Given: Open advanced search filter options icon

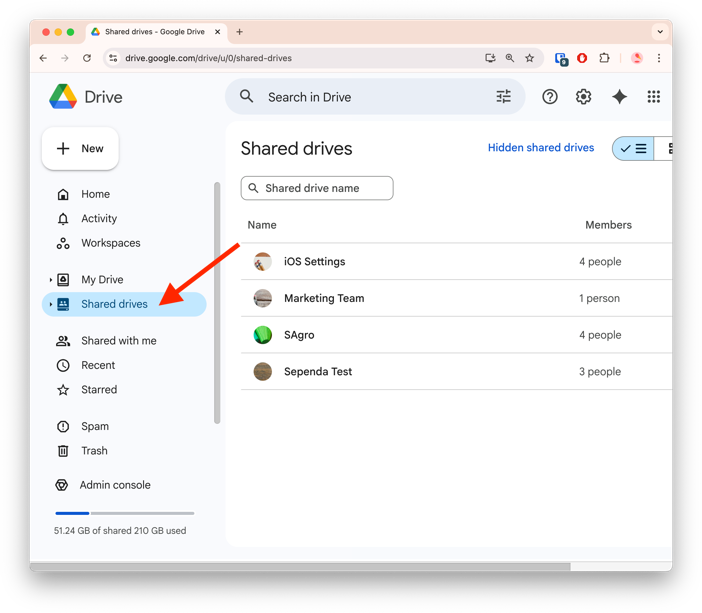Looking at the screenshot, I should (x=503, y=97).
